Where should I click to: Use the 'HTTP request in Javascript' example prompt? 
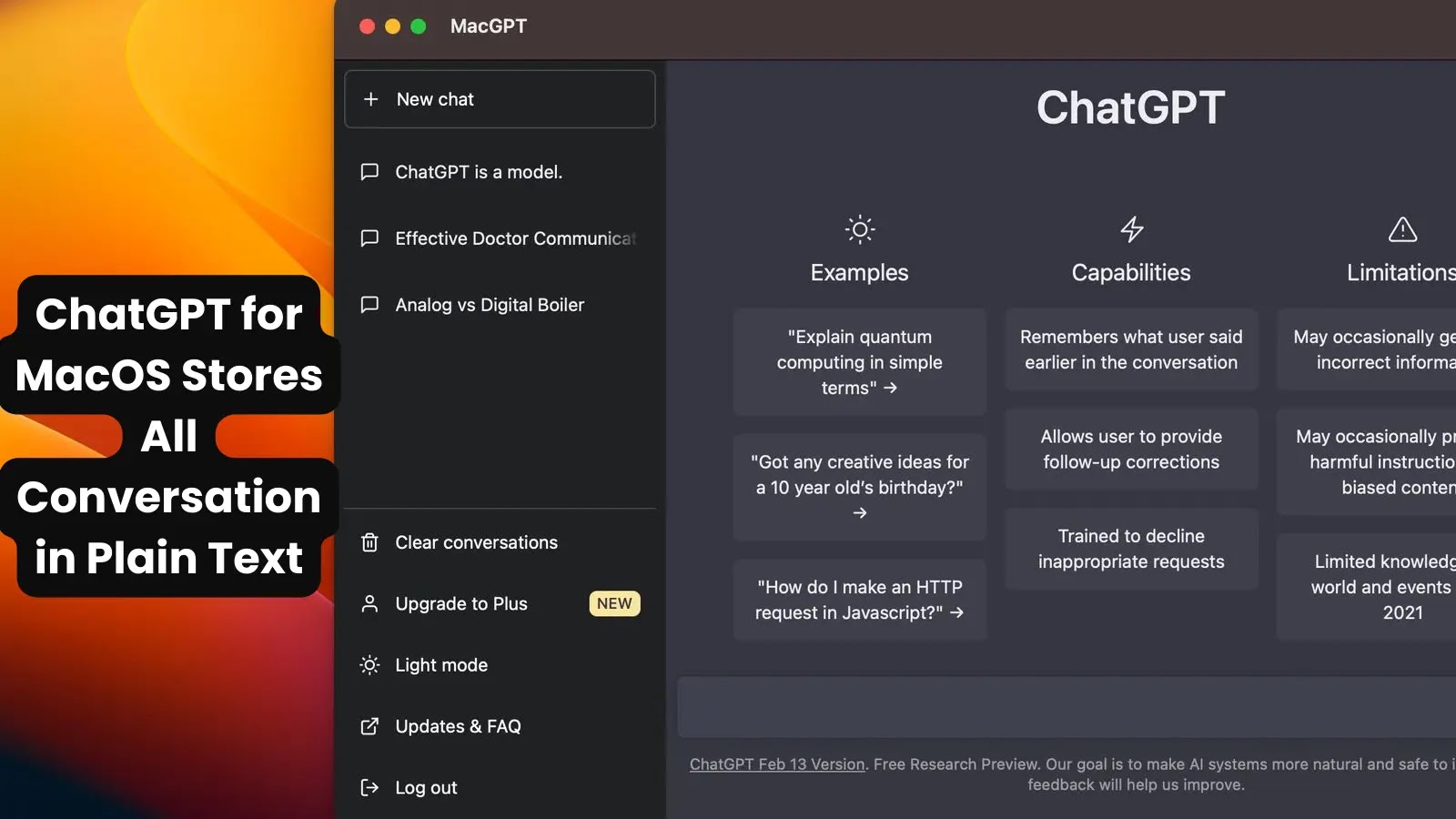860,600
